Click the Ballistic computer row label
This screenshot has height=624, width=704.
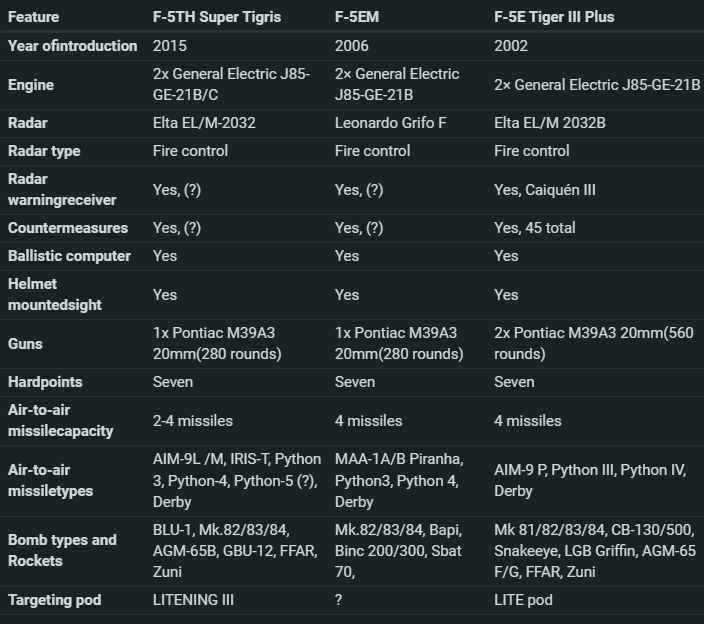(x=70, y=256)
